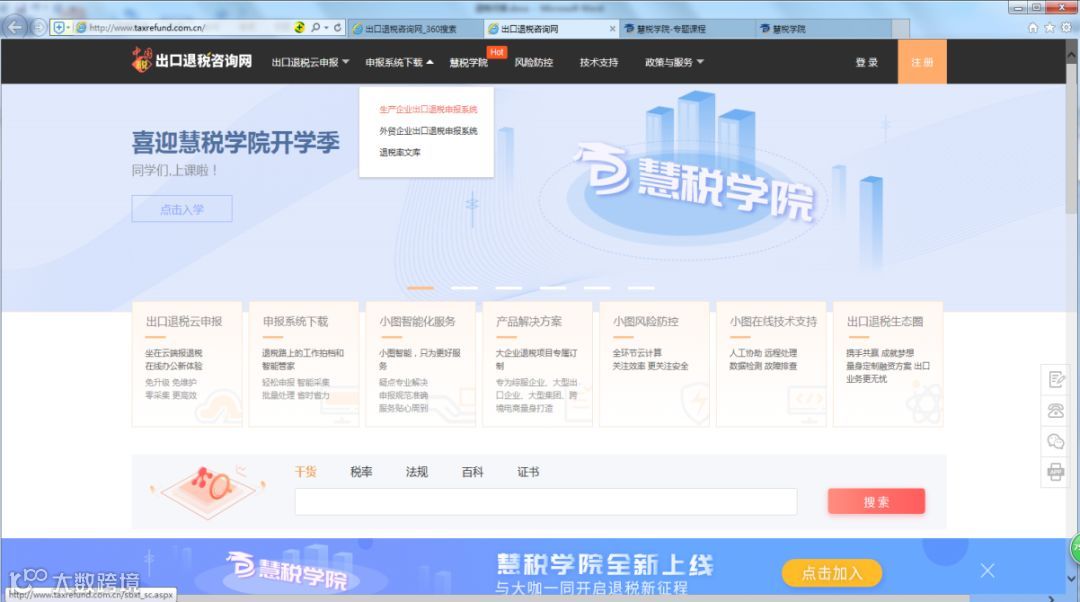This screenshot has height=602, width=1080.
Task: Close the 出口退税咨询网 tab with the X
Action: 612,29
